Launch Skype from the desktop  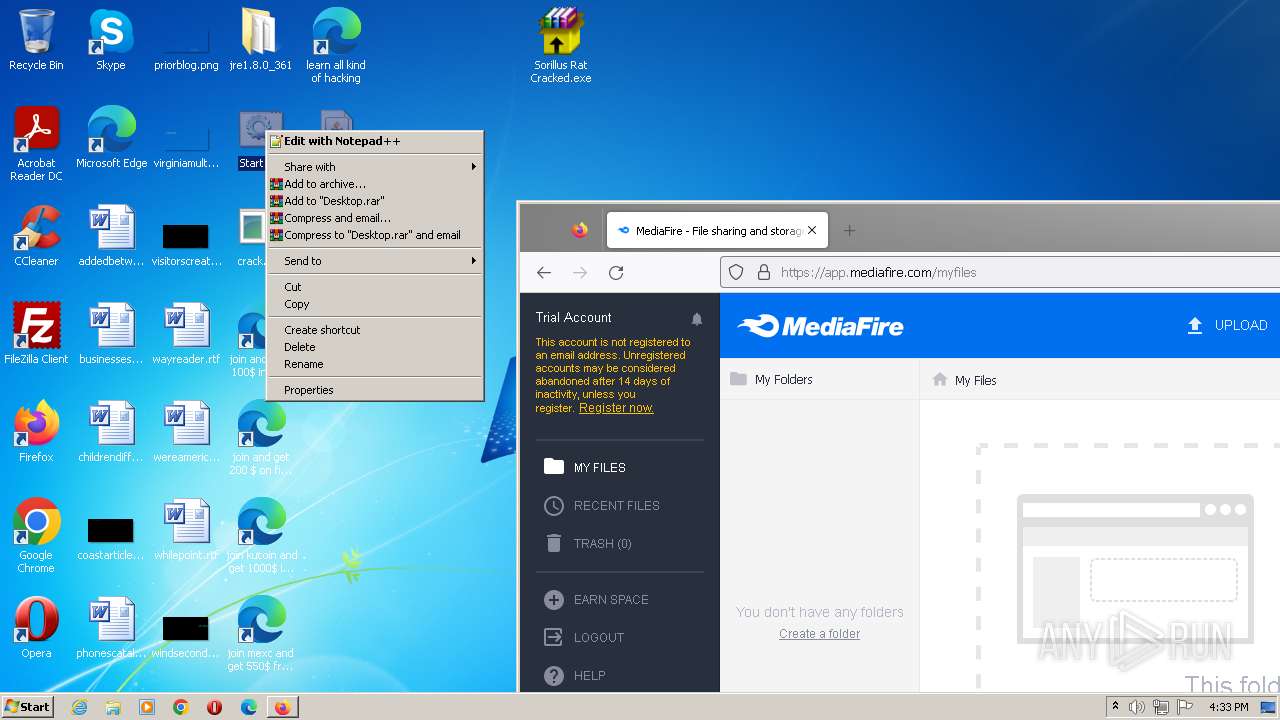pos(110,40)
